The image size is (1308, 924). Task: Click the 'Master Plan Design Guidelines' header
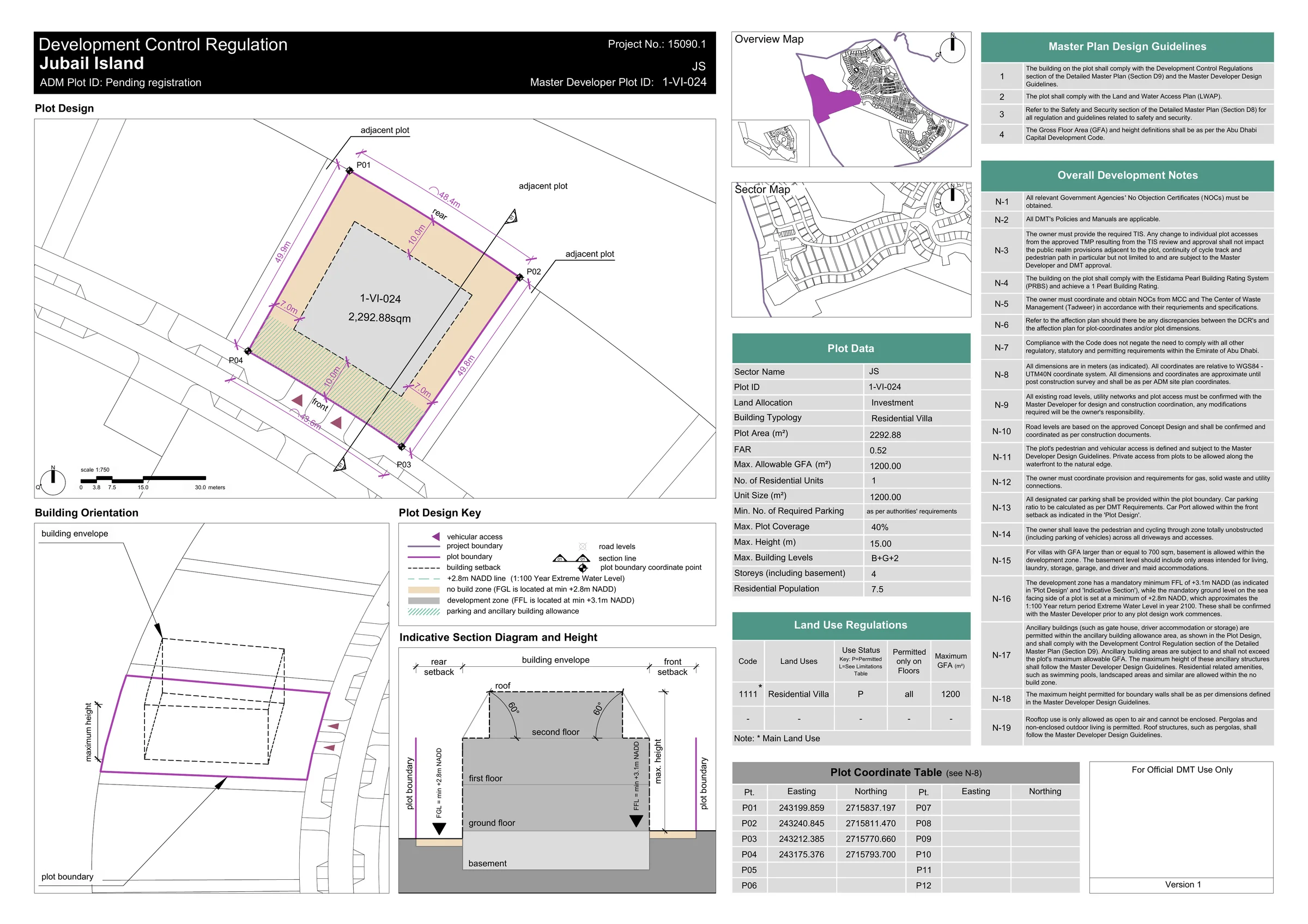(1127, 46)
